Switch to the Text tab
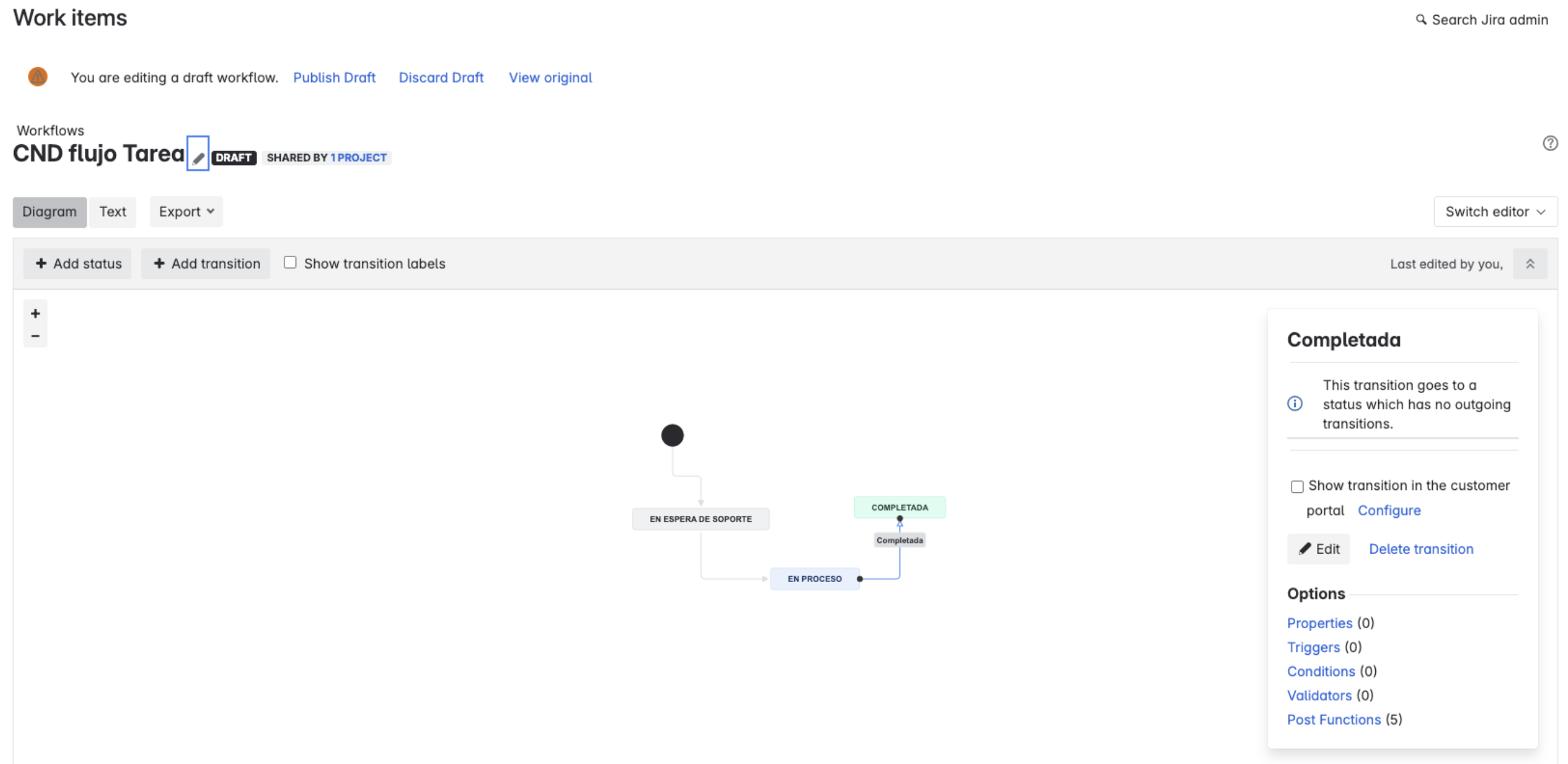 113,212
